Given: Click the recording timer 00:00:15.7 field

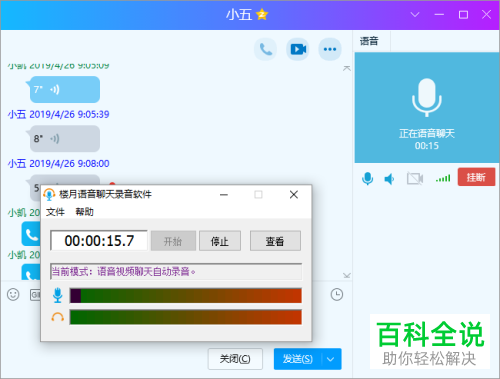Looking at the screenshot, I should tap(99, 240).
